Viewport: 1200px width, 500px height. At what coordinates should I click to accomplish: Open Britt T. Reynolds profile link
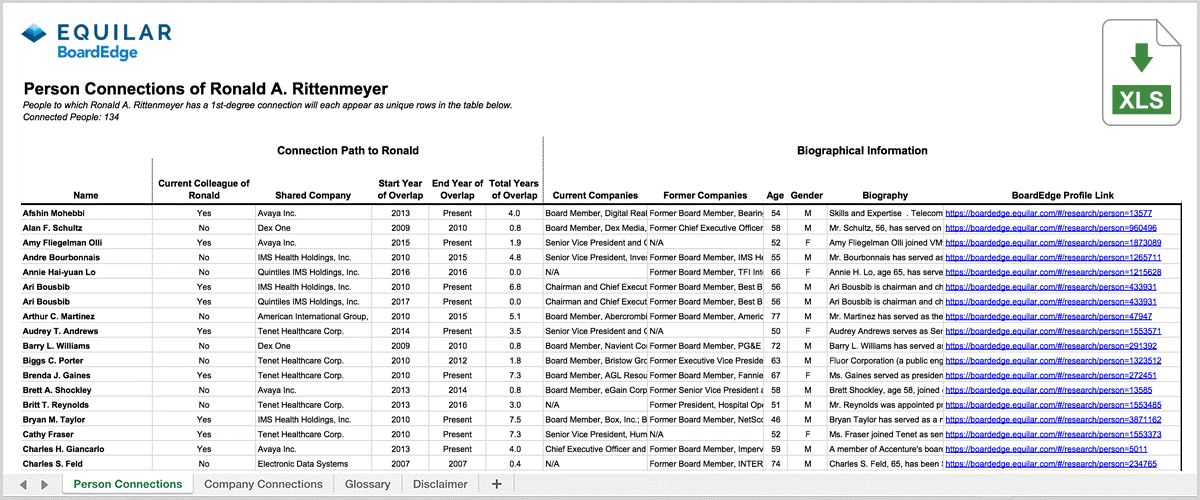tap(1053, 404)
